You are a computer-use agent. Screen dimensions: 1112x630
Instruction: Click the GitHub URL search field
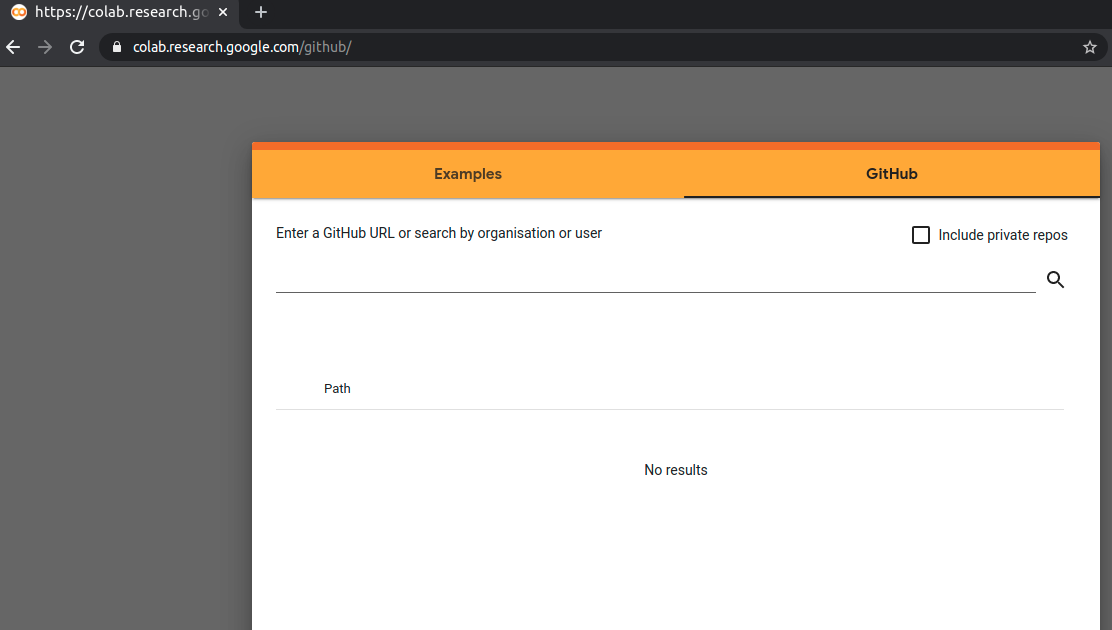click(655, 280)
